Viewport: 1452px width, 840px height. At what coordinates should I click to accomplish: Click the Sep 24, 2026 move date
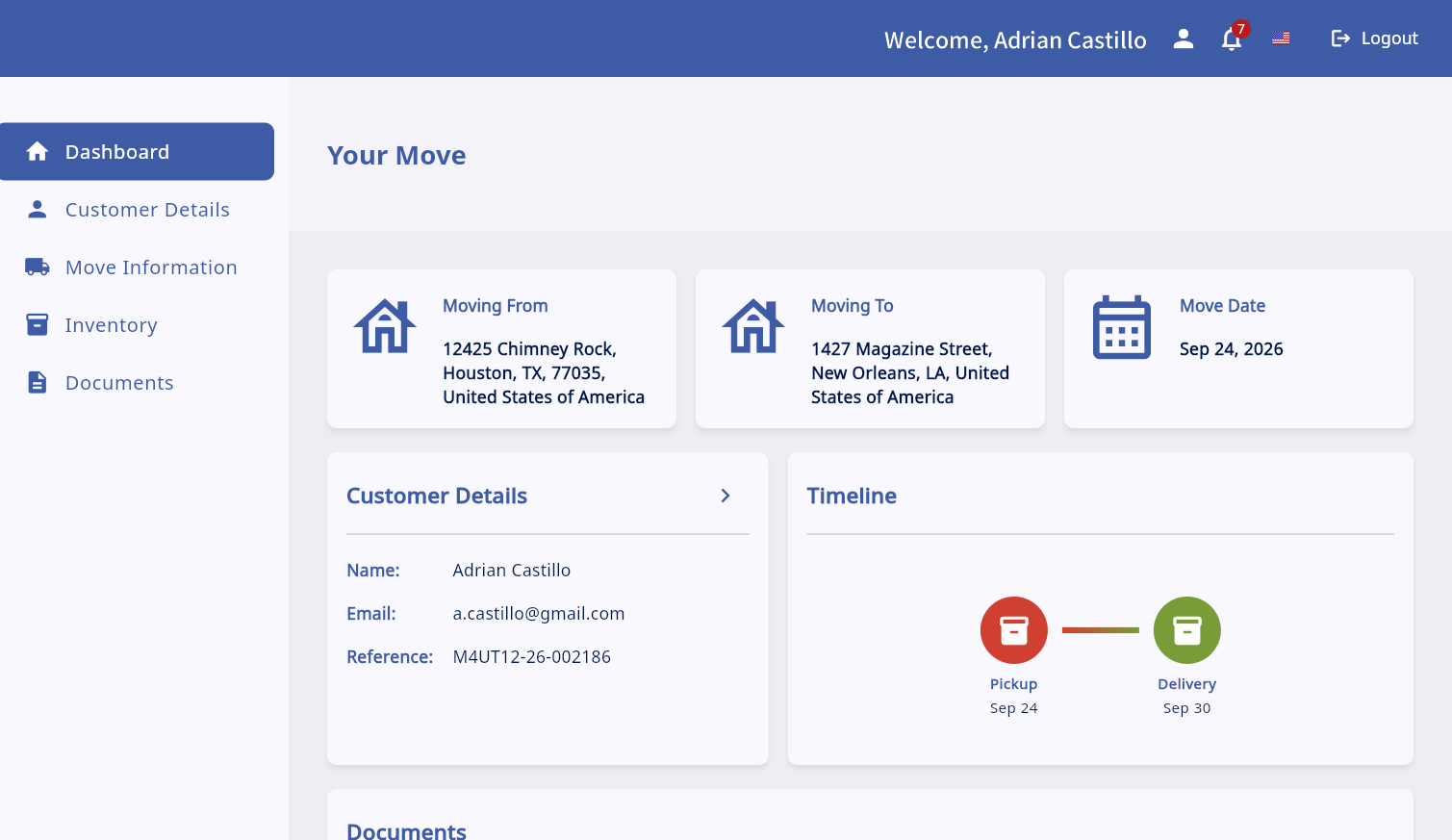(x=1232, y=349)
